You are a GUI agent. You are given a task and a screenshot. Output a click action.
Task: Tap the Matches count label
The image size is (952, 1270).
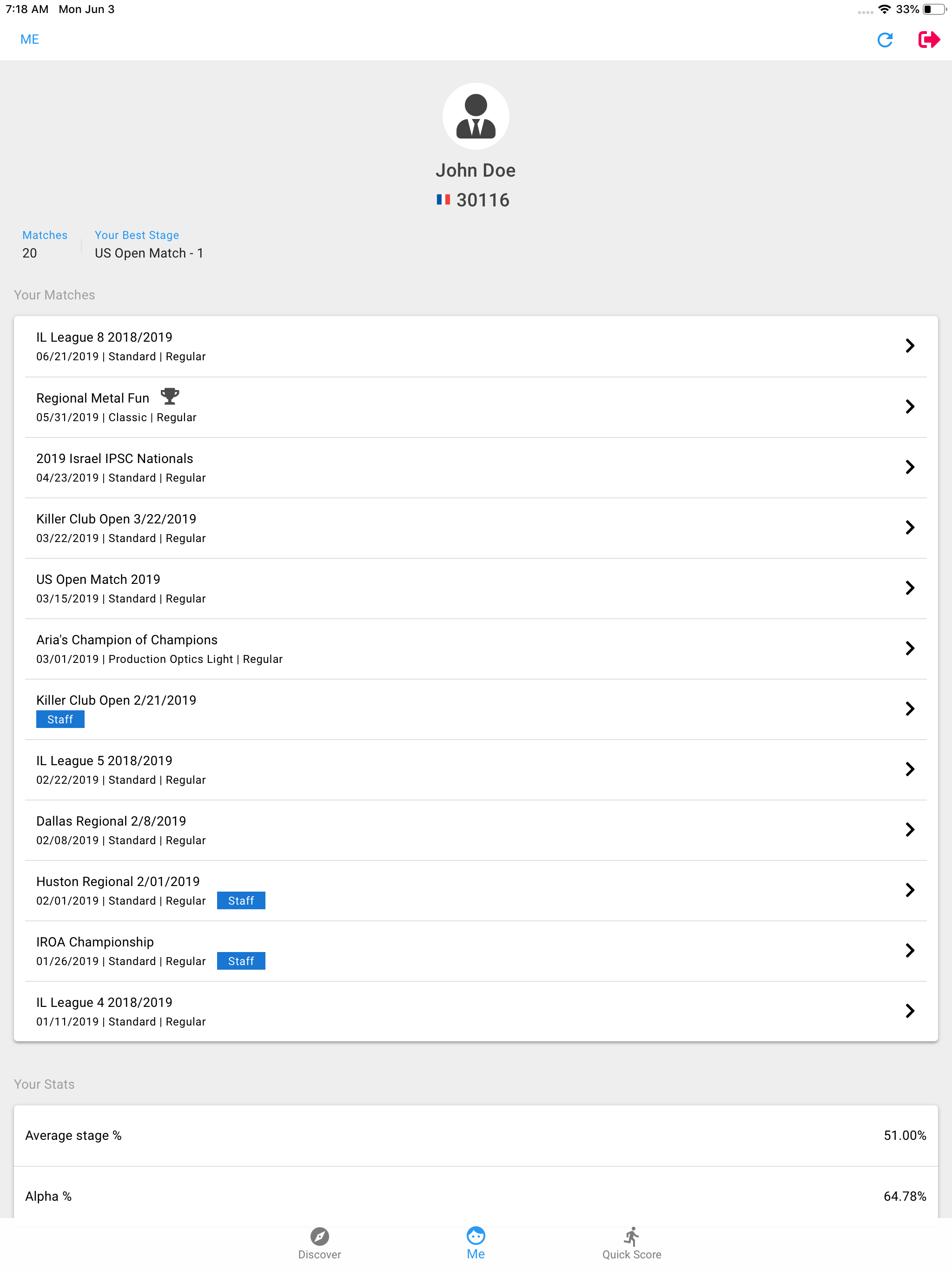[45, 235]
